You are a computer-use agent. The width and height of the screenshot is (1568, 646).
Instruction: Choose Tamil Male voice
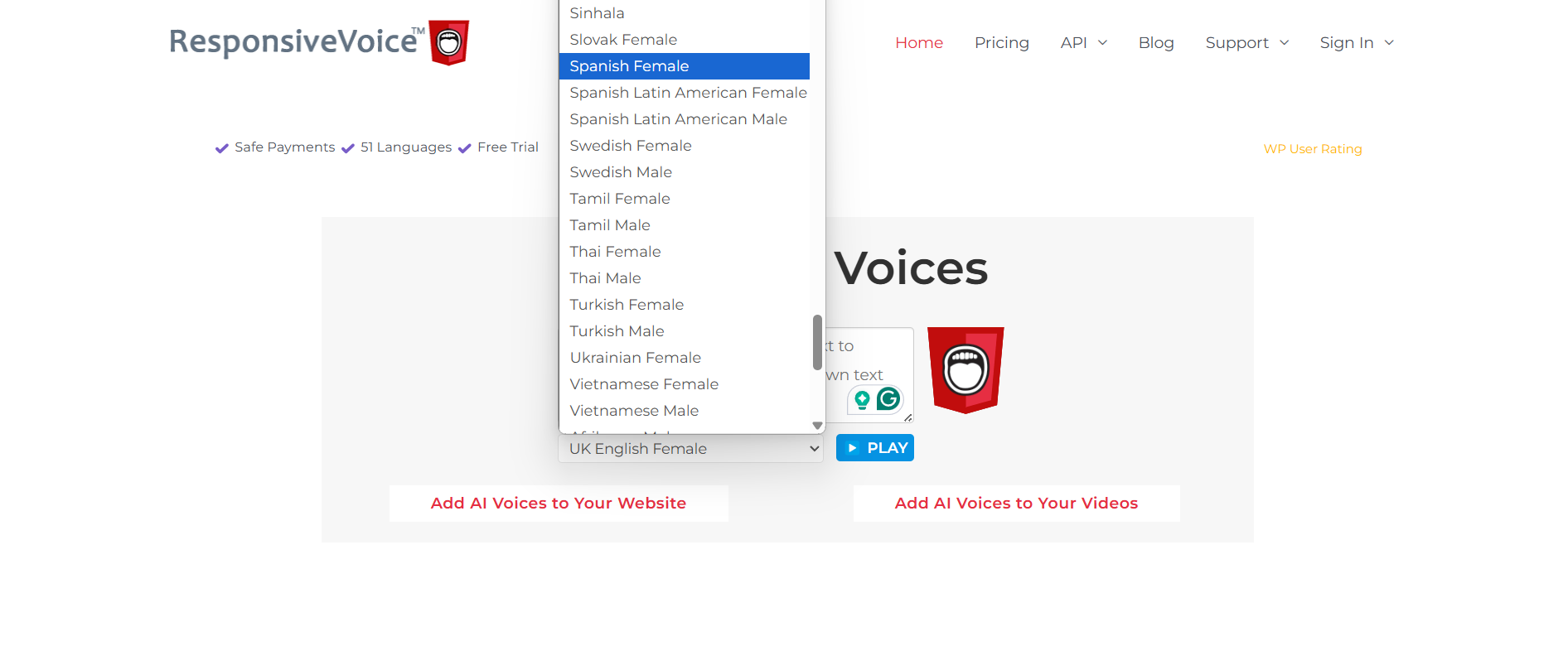(685, 225)
